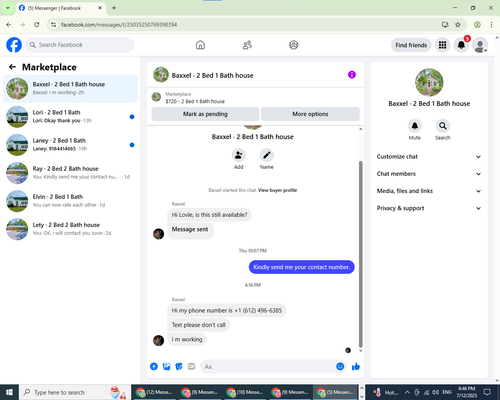Choose a sticker in the composer
Screen dimensions: 500x400
(179, 367)
